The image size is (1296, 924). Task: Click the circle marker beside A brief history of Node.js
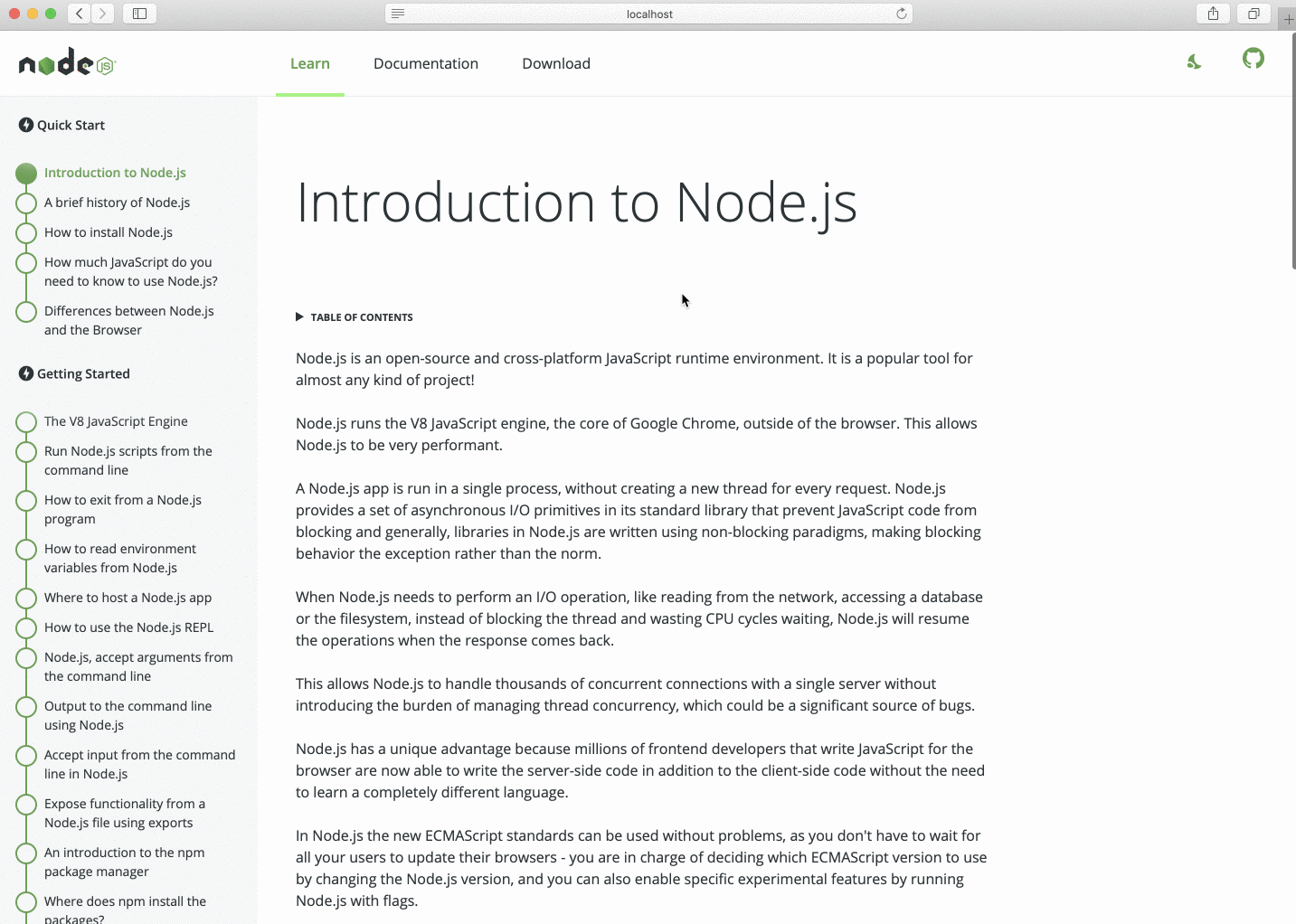pyautogui.click(x=26, y=203)
